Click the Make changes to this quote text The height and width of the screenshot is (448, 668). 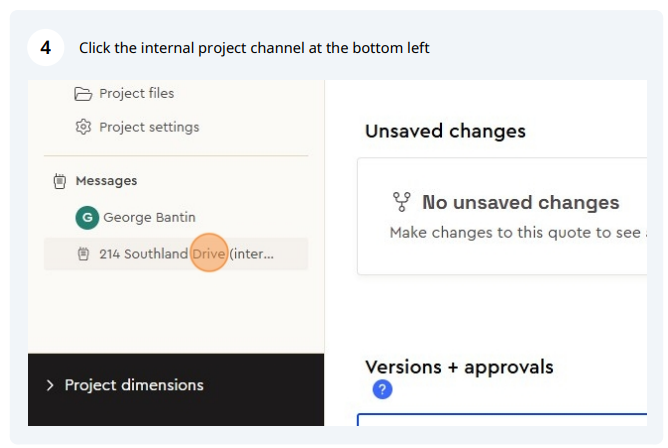[518, 233]
